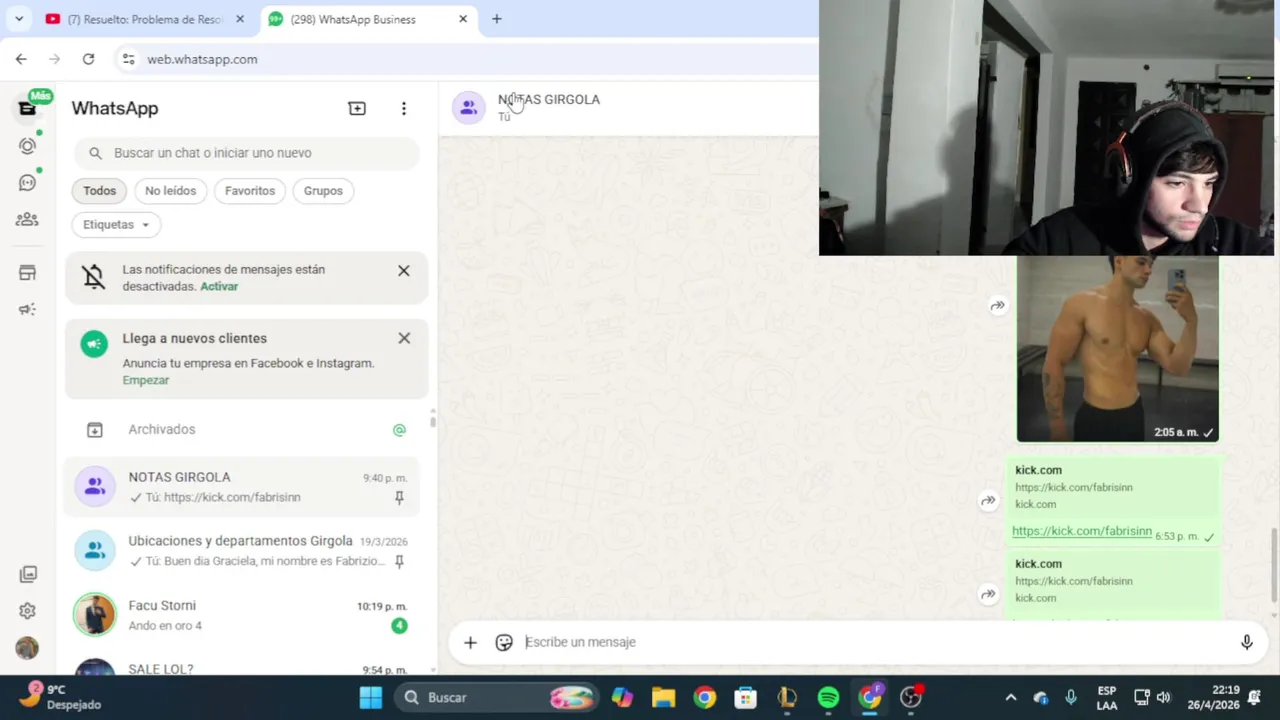Open volume control in system tray

pos(1163,697)
